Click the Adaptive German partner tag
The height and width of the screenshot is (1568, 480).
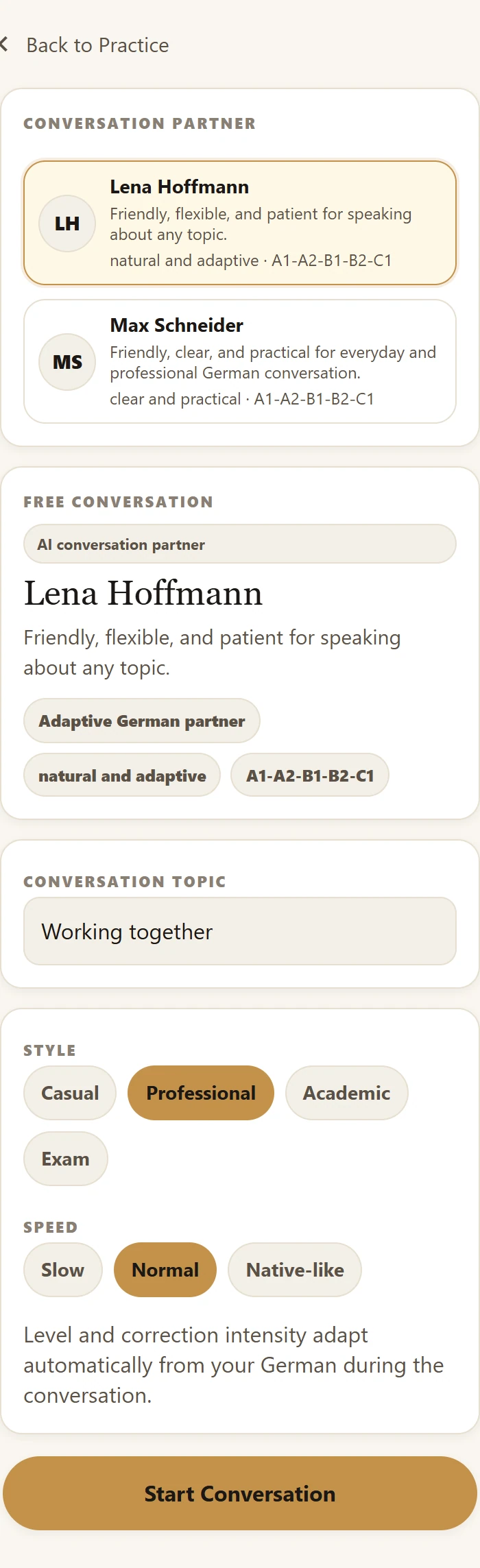pyautogui.click(x=142, y=721)
